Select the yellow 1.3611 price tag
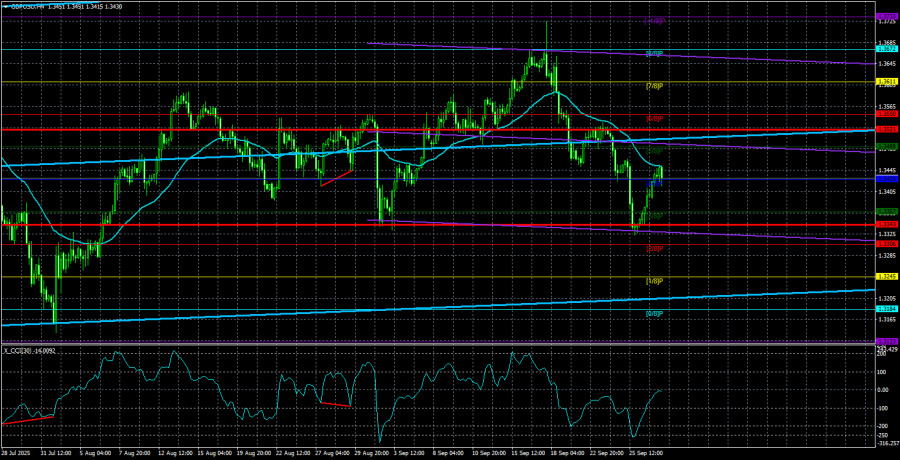The height and width of the screenshot is (460, 900). point(886,81)
